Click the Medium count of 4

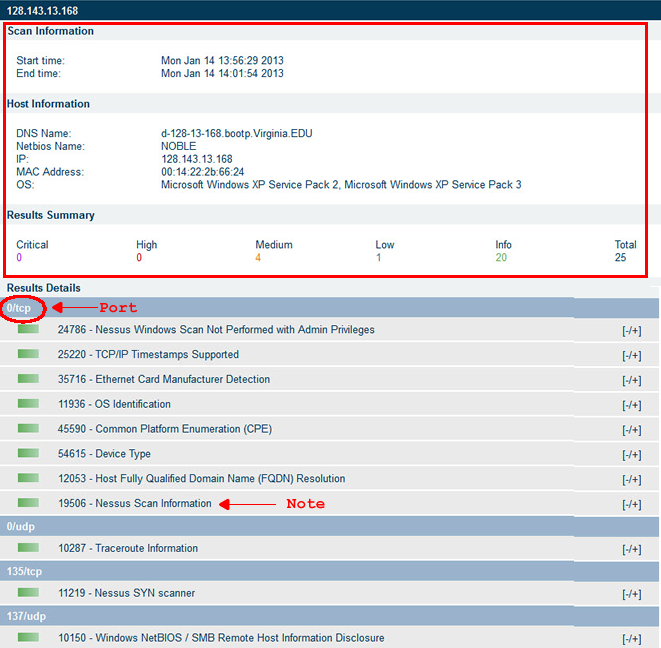pos(258,258)
